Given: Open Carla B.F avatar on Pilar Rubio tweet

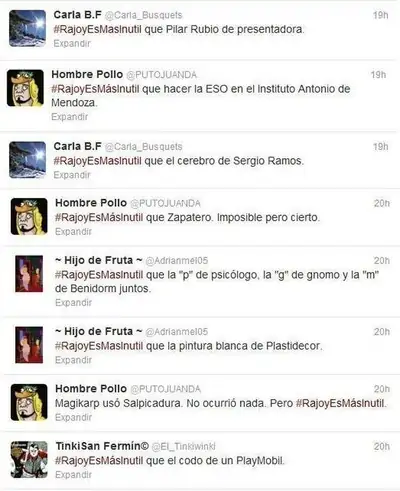Looking at the screenshot, I should pos(27,28).
